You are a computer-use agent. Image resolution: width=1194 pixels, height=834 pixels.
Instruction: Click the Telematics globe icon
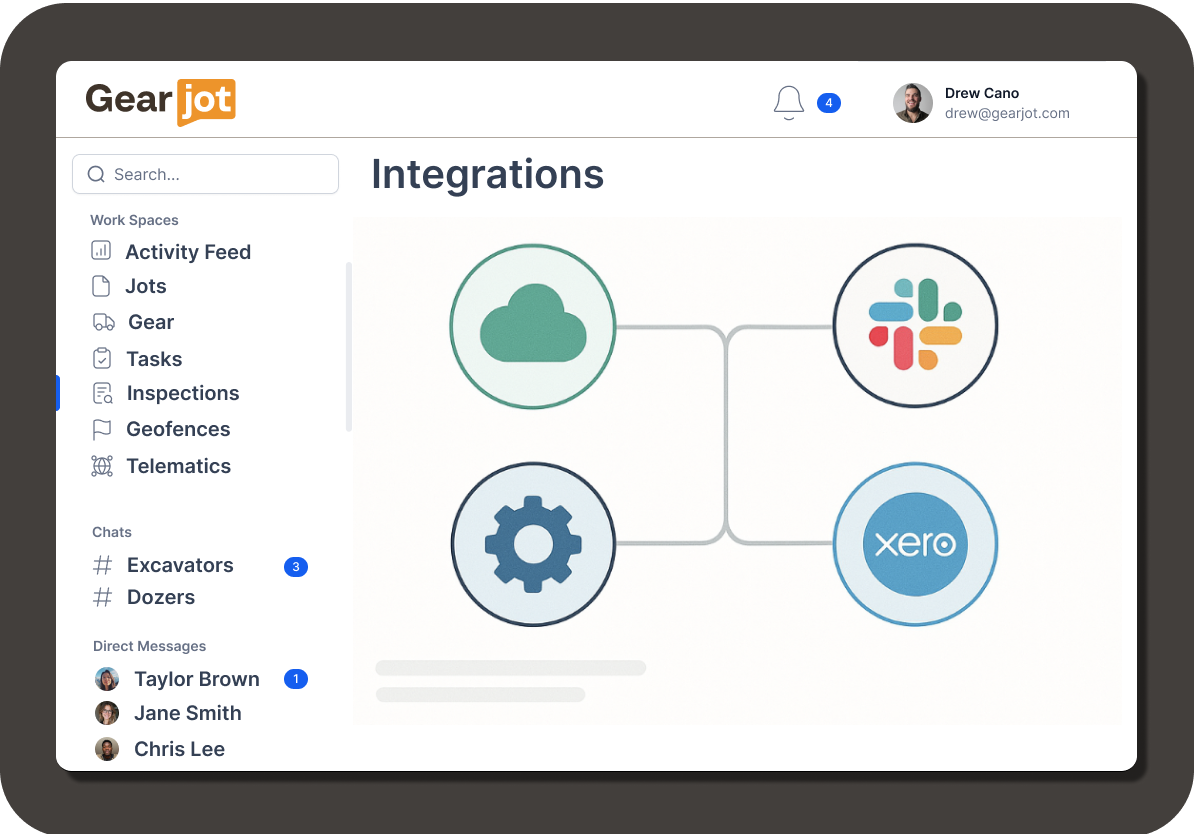102,466
